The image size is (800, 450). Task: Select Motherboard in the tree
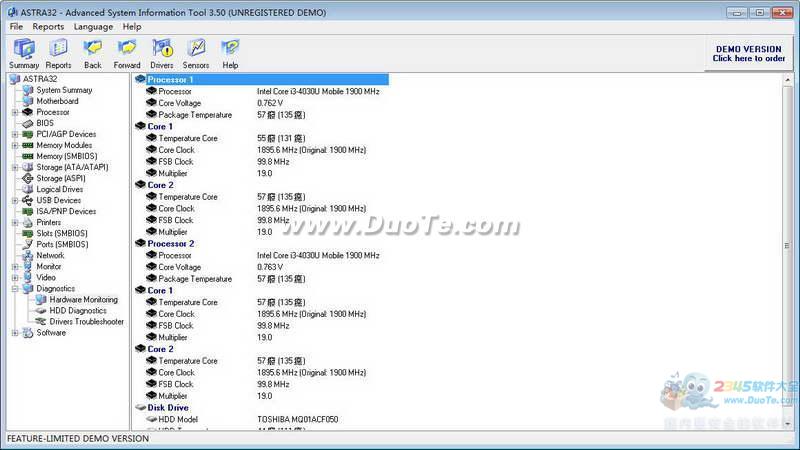[x=57, y=101]
